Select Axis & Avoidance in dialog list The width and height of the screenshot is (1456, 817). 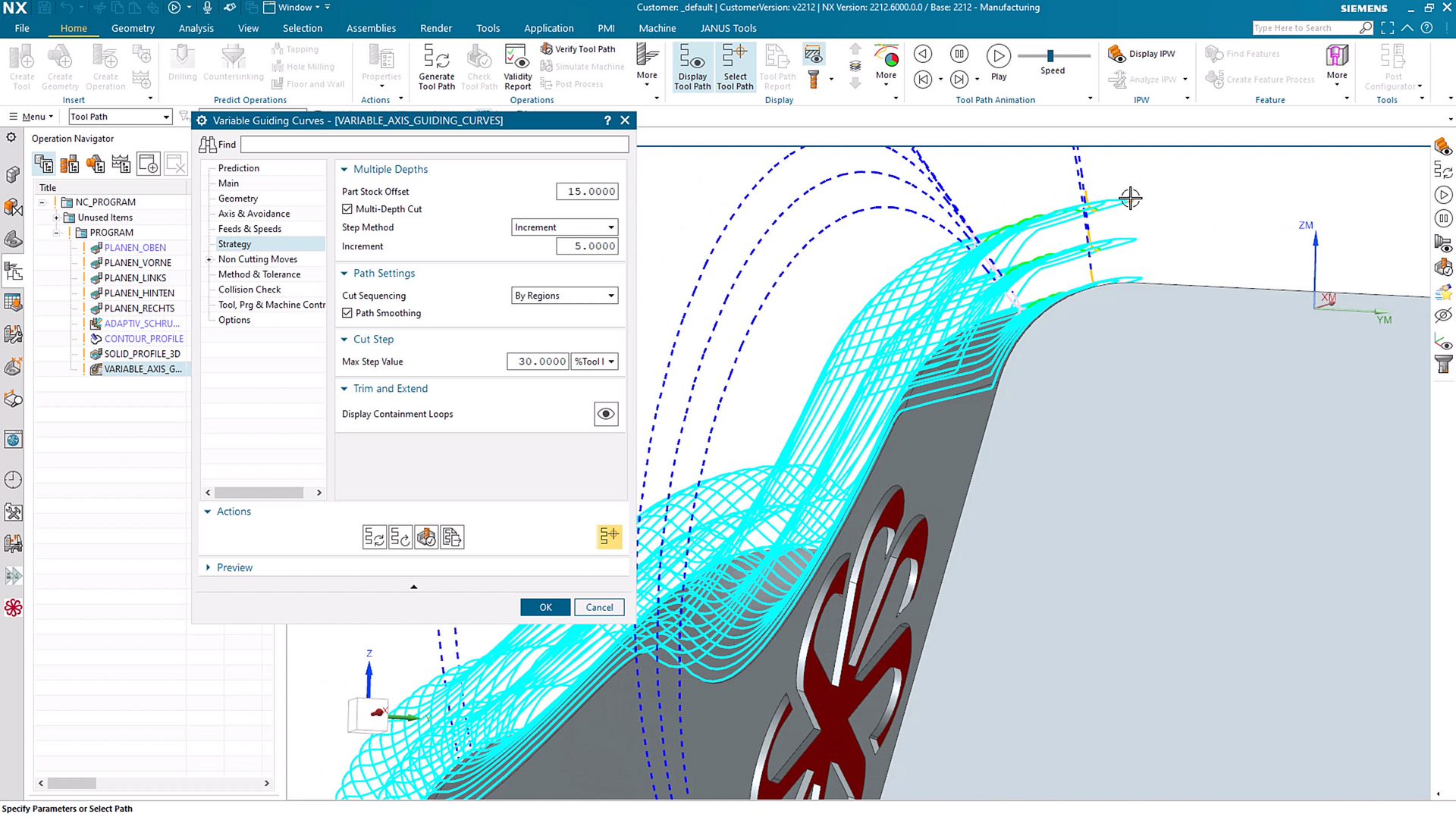pyautogui.click(x=254, y=214)
